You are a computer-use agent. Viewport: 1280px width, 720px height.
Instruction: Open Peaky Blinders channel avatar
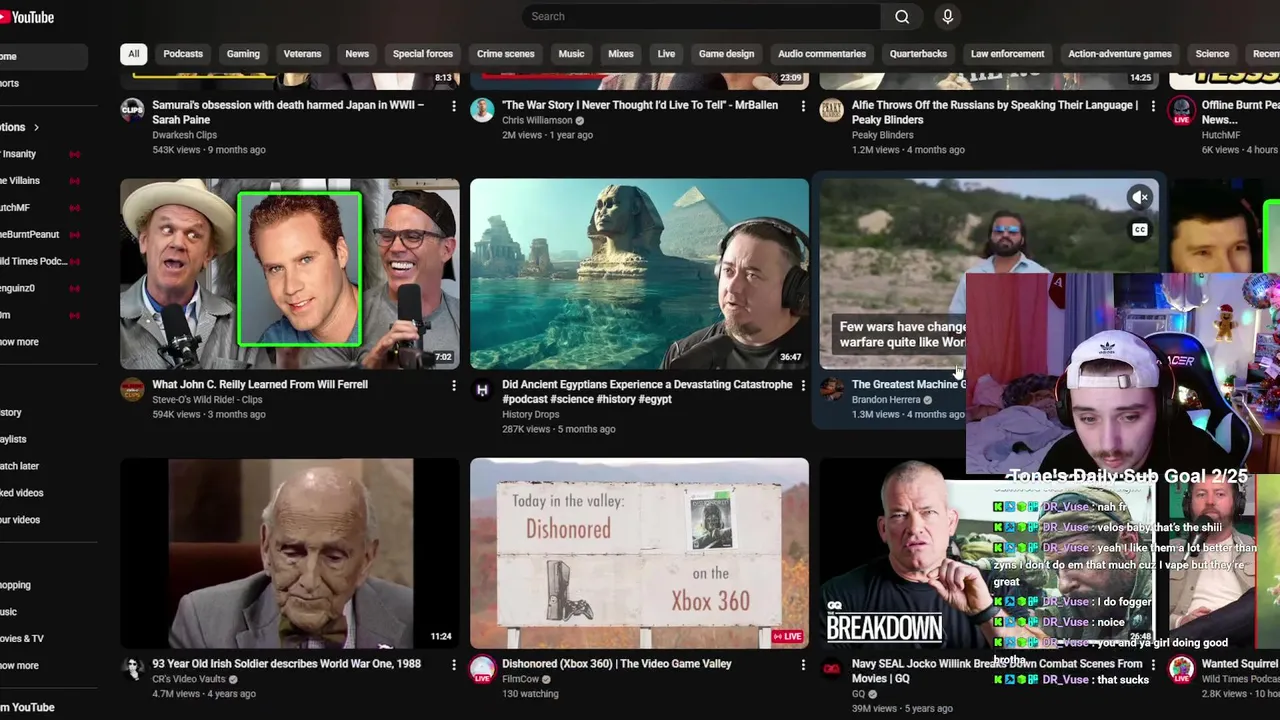pyautogui.click(x=832, y=110)
